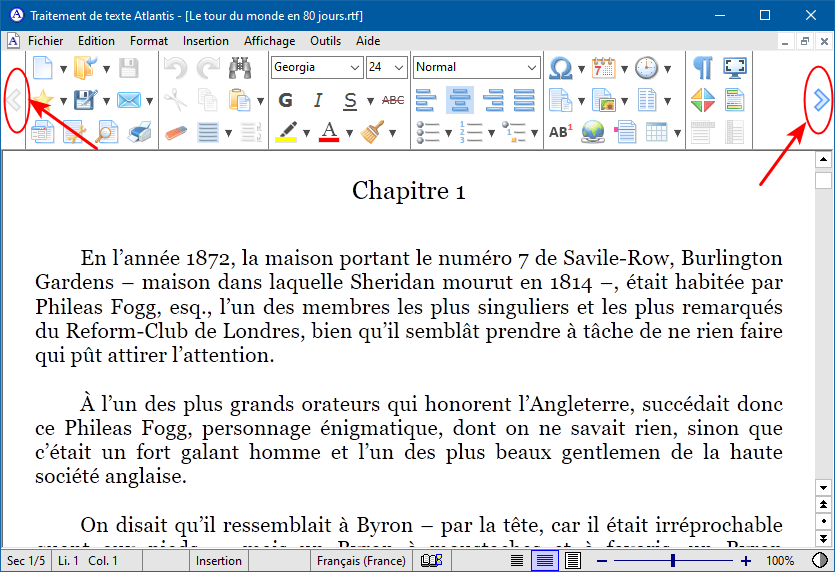This screenshot has height=572, width=835.
Task: Send the document by email envelope icon
Action: [129, 100]
